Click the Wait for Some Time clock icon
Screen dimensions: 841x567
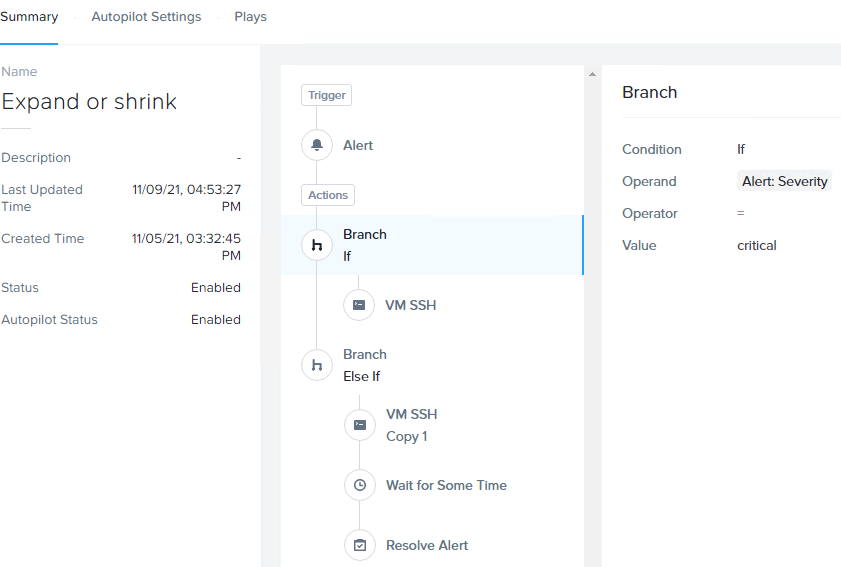[360, 485]
